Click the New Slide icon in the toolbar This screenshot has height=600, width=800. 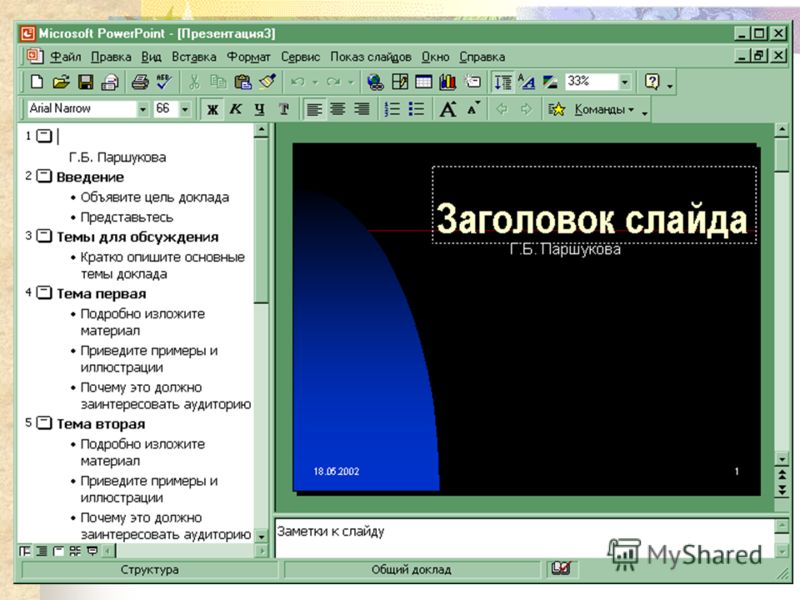tap(472, 82)
